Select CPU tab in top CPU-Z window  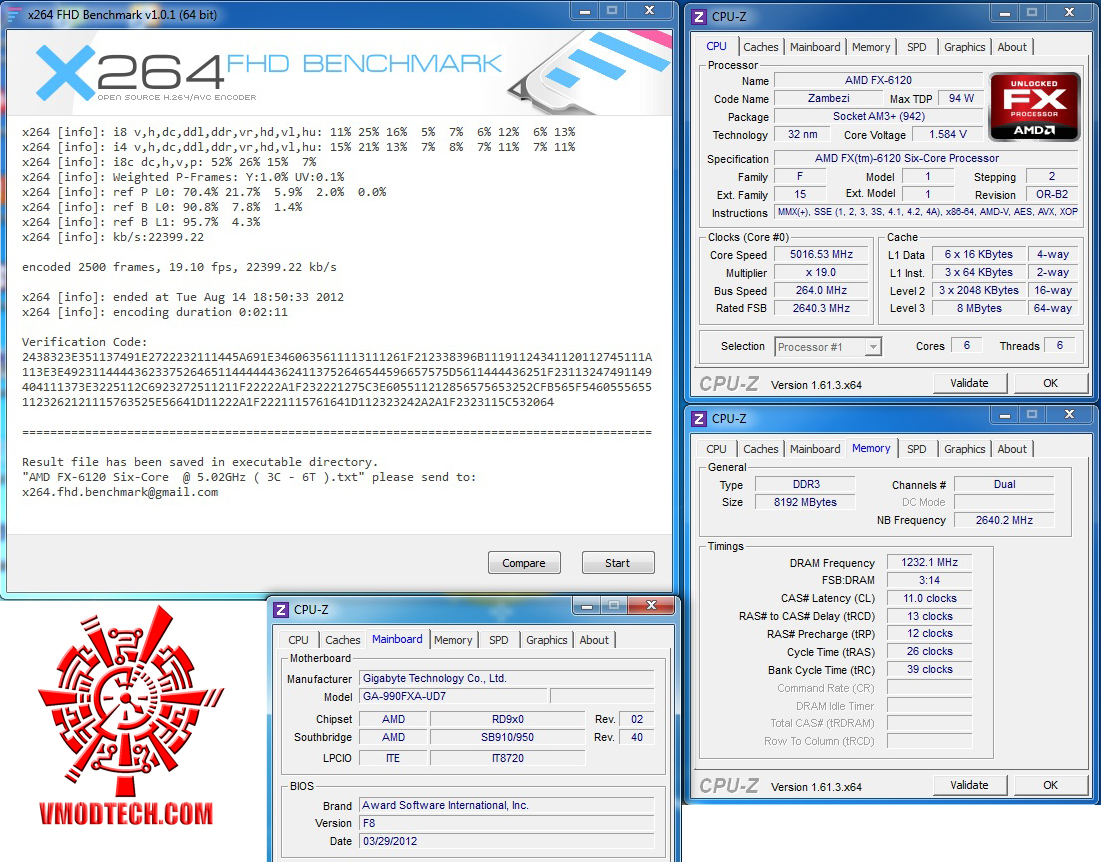(716, 46)
